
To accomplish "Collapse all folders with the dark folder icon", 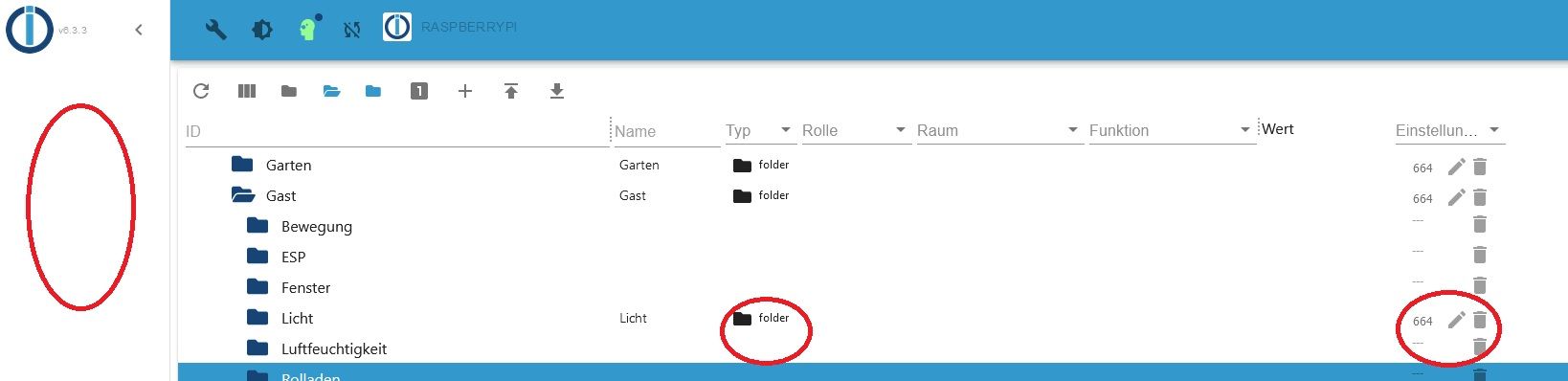I will coord(288,91).
